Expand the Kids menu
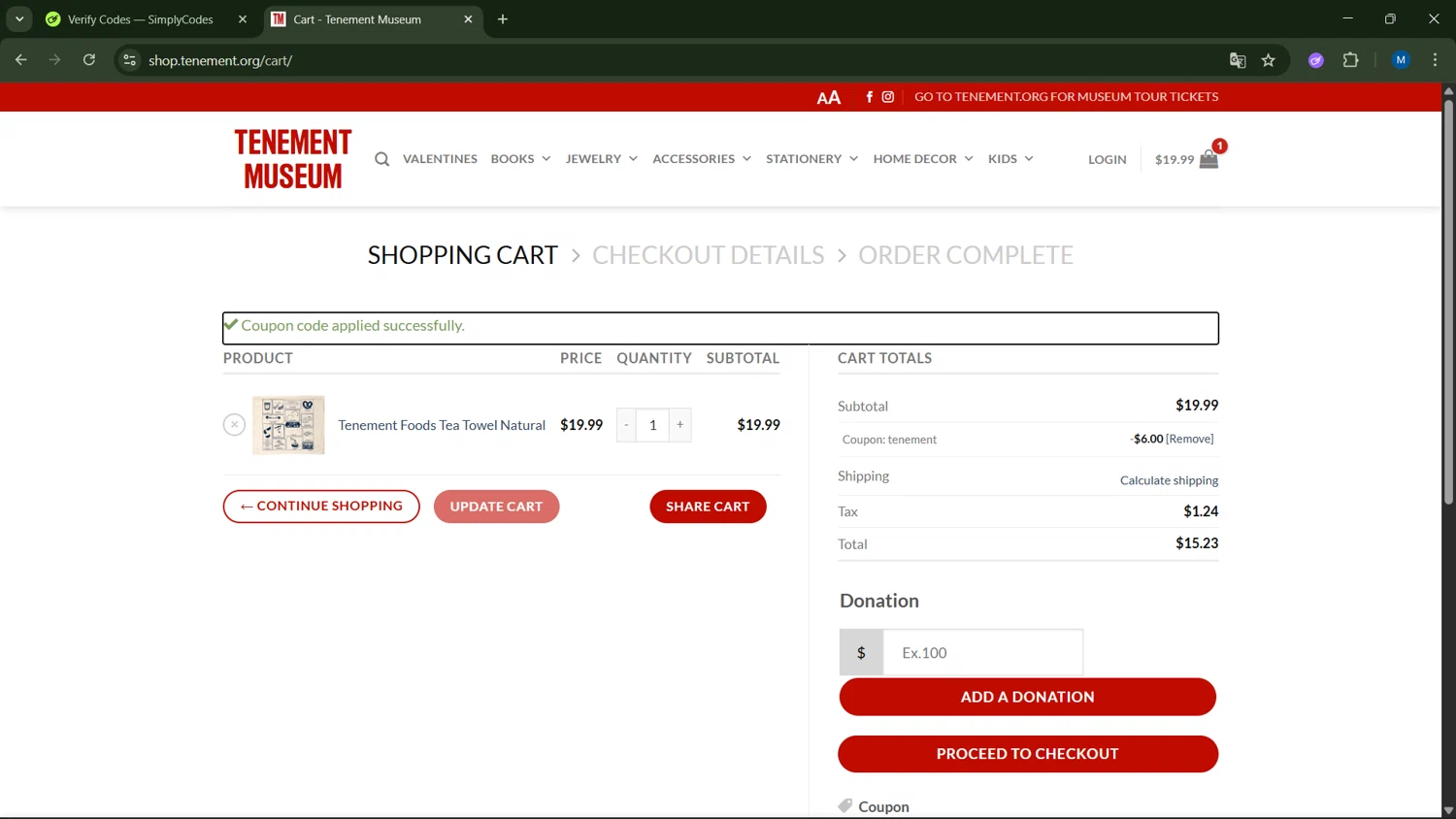 tap(1010, 159)
